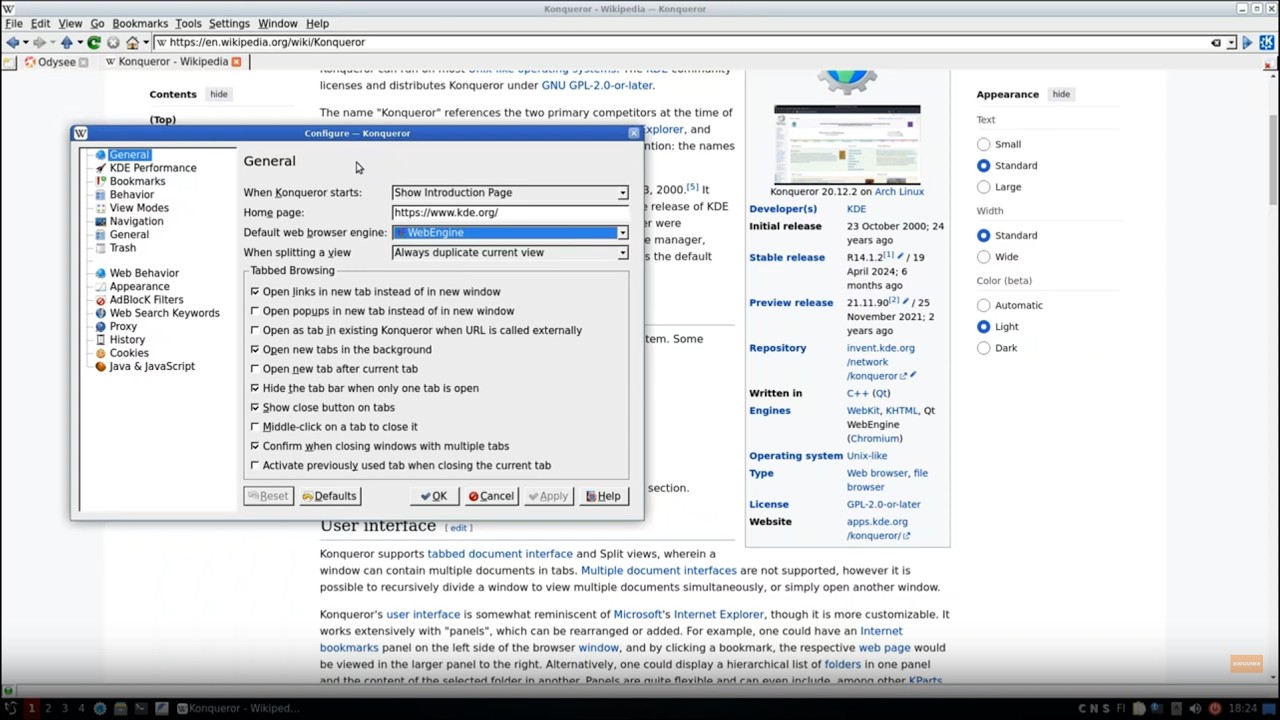The image size is (1280, 720).
Task: Toggle Hide the tab bar checkbox
Action: (x=254, y=388)
